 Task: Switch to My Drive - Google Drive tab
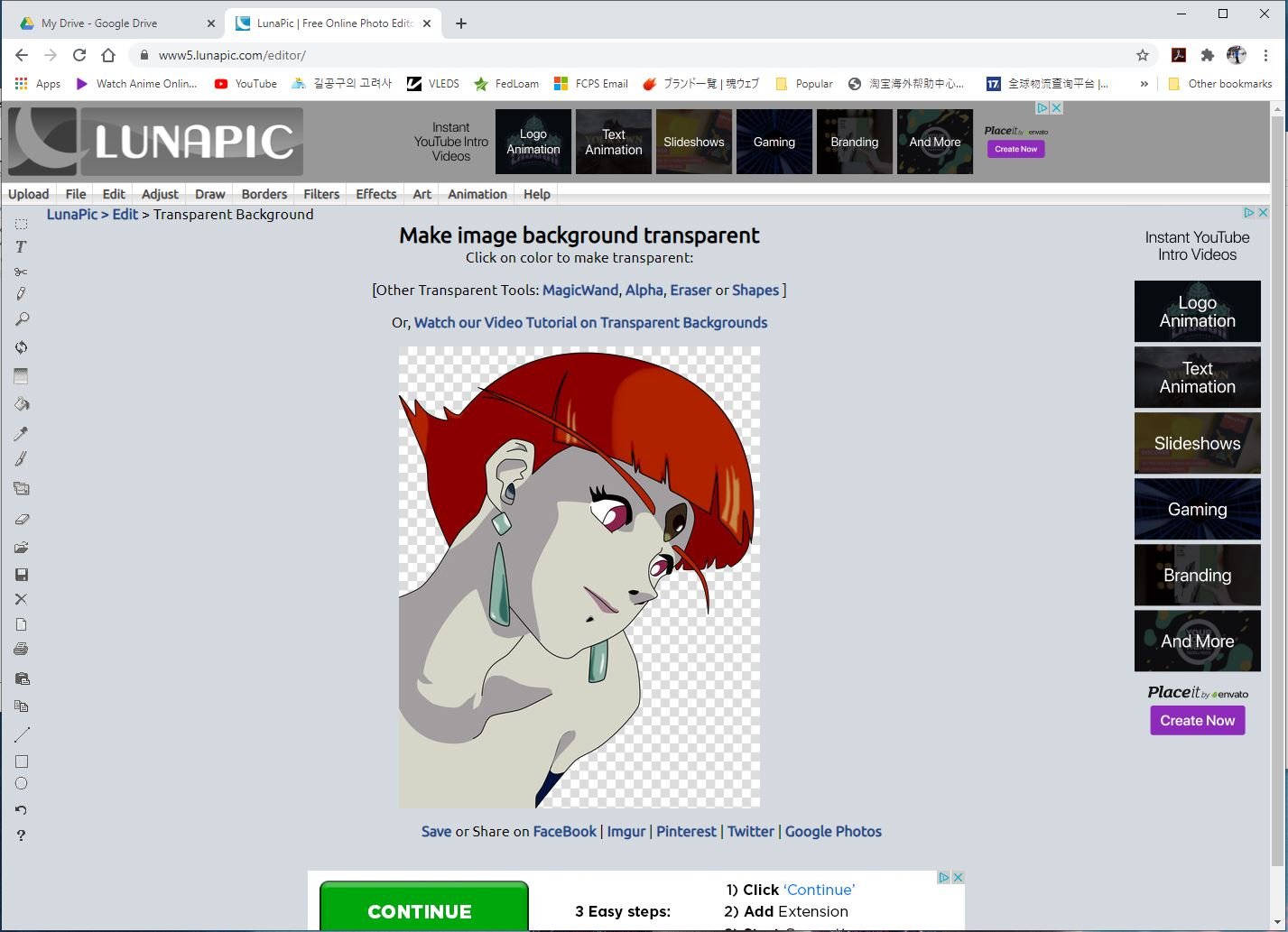click(x=99, y=23)
